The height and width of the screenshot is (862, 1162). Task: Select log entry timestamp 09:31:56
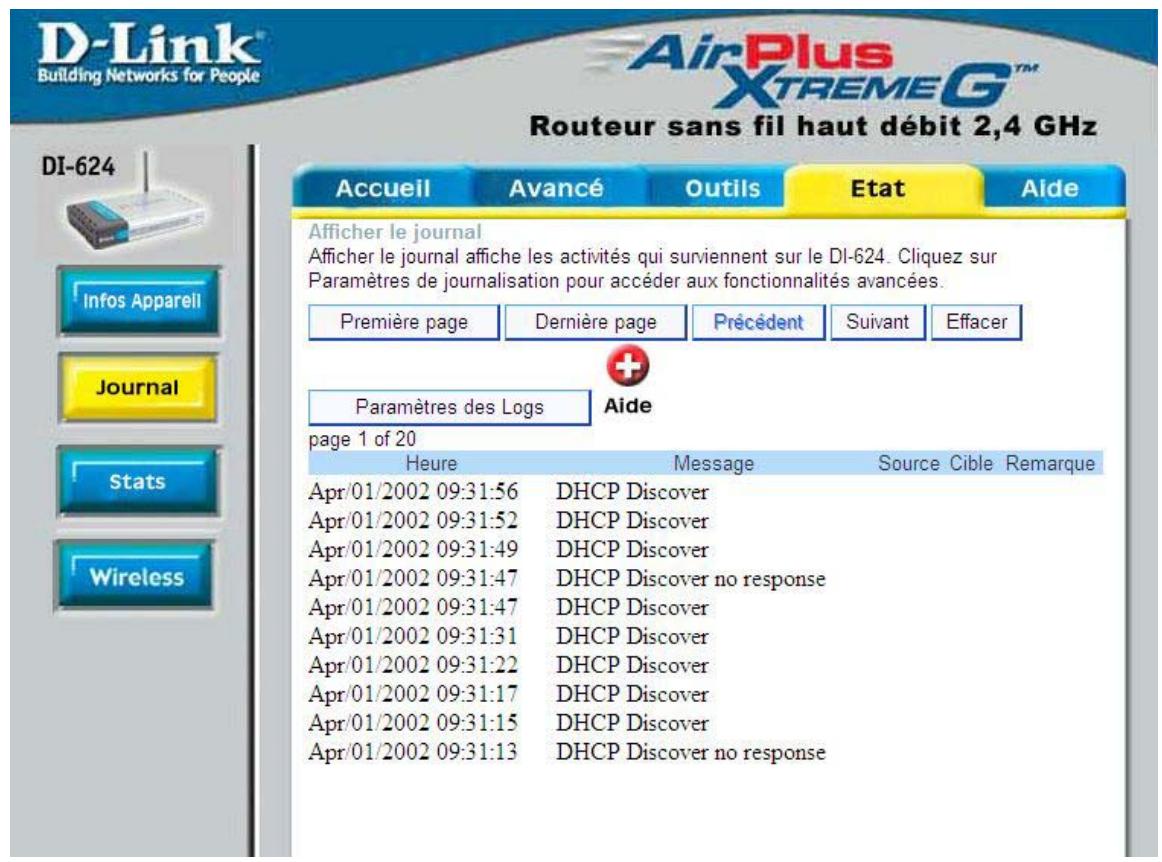click(413, 492)
